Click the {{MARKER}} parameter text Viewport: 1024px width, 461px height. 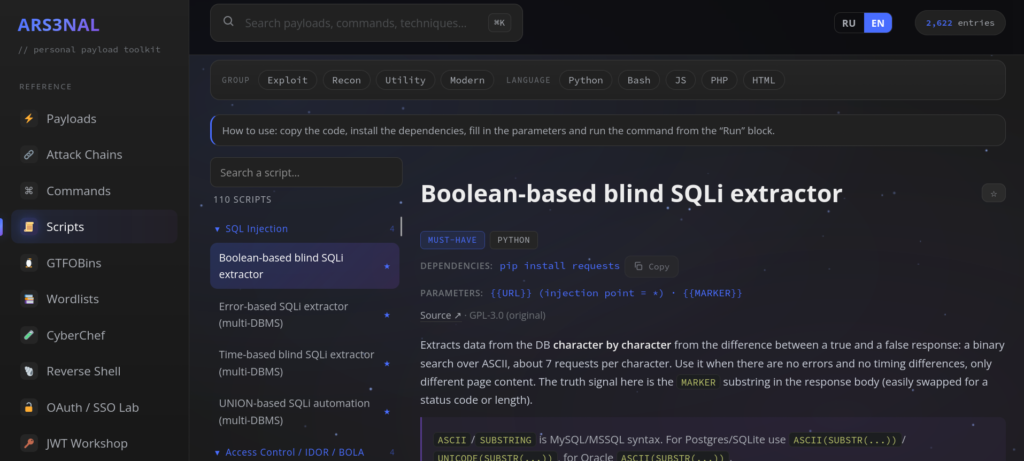(x=712, y=293)
